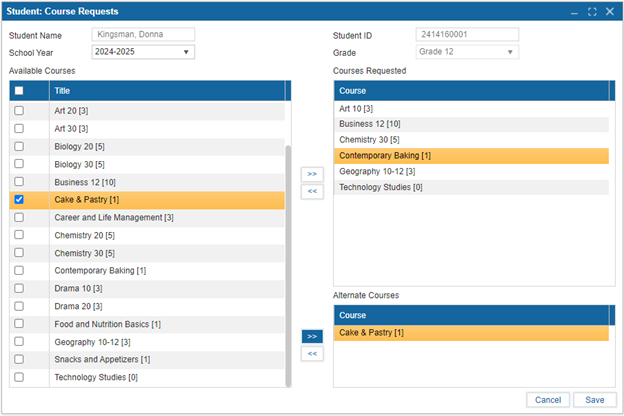Click the Student Name input field
This screenshot has height=416, width=624.
click(x=143, y=35)
